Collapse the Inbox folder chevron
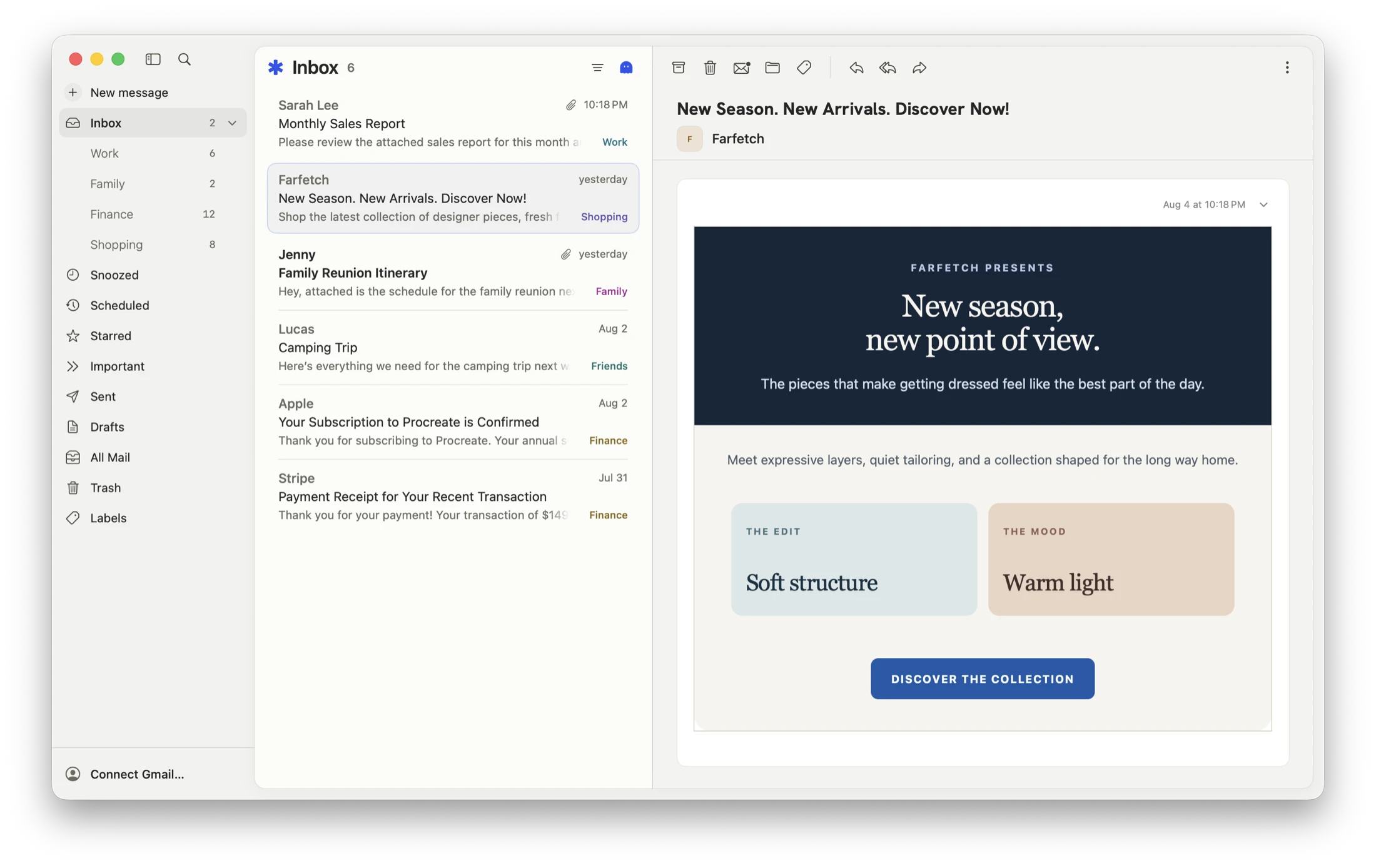 point(232,123)
